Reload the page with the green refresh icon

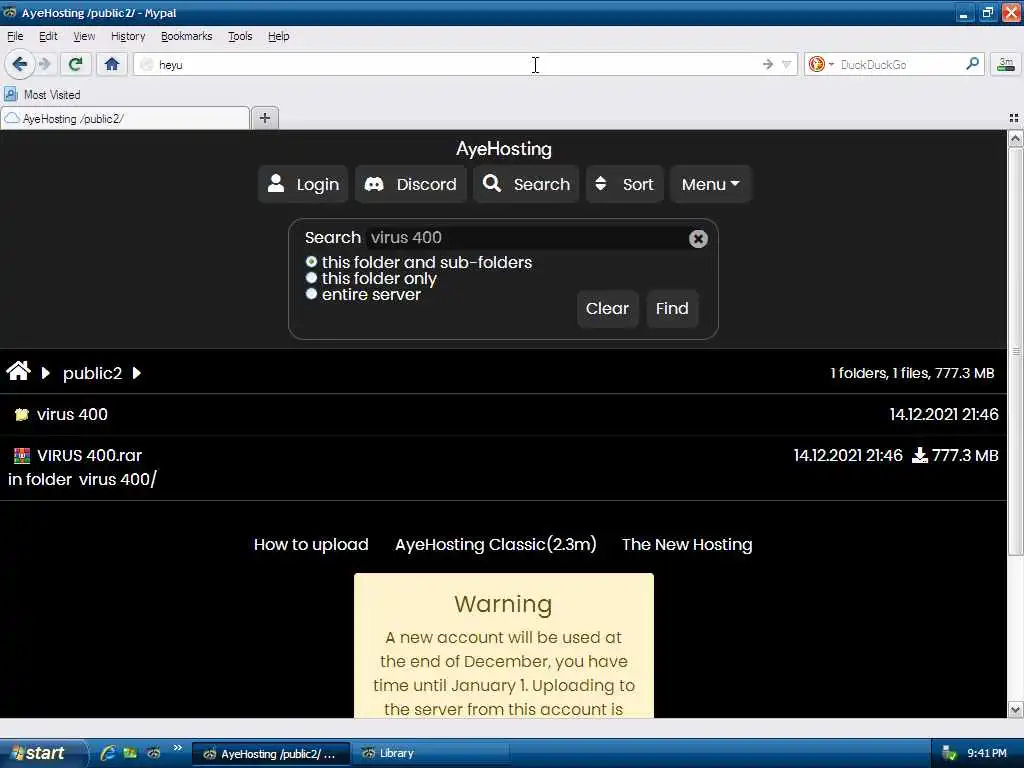coord(76,64)
